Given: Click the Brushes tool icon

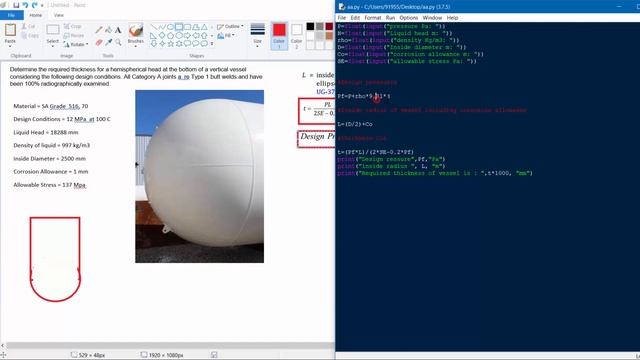Looking at the screenshot, I should pos(136,30).
